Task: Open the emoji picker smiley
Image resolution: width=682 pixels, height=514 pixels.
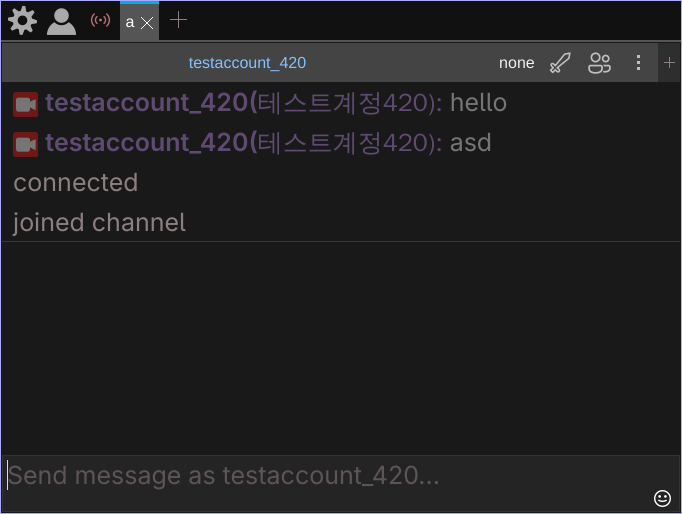Action: pos(662,497)
